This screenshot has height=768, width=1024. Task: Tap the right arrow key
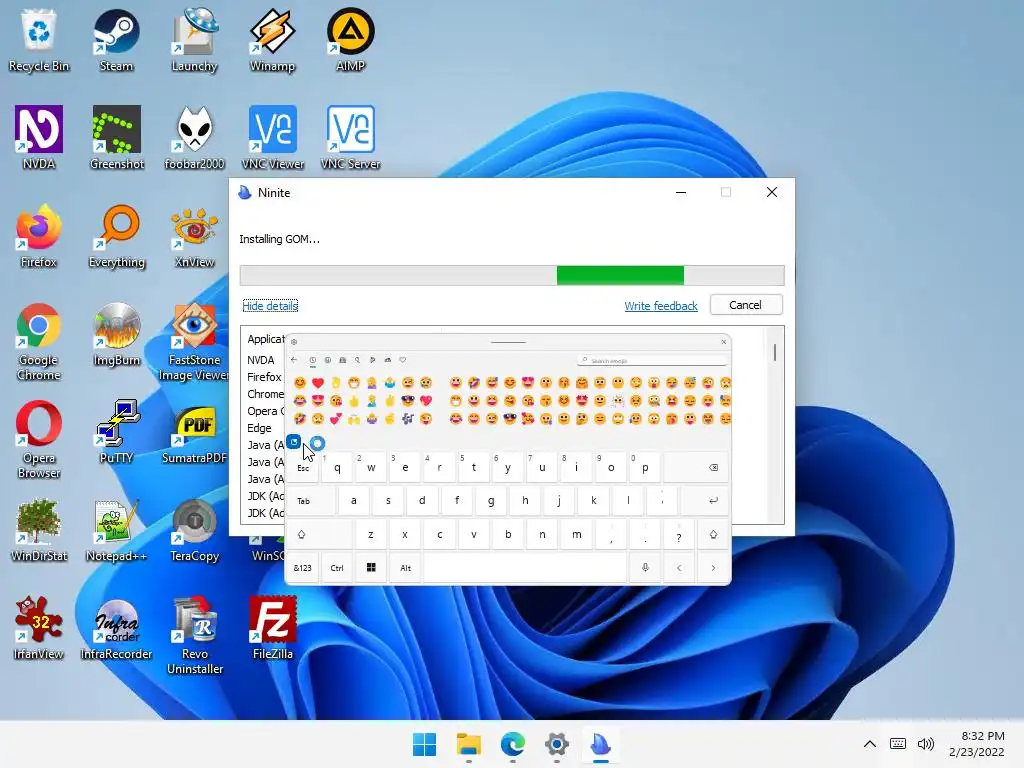713,568
